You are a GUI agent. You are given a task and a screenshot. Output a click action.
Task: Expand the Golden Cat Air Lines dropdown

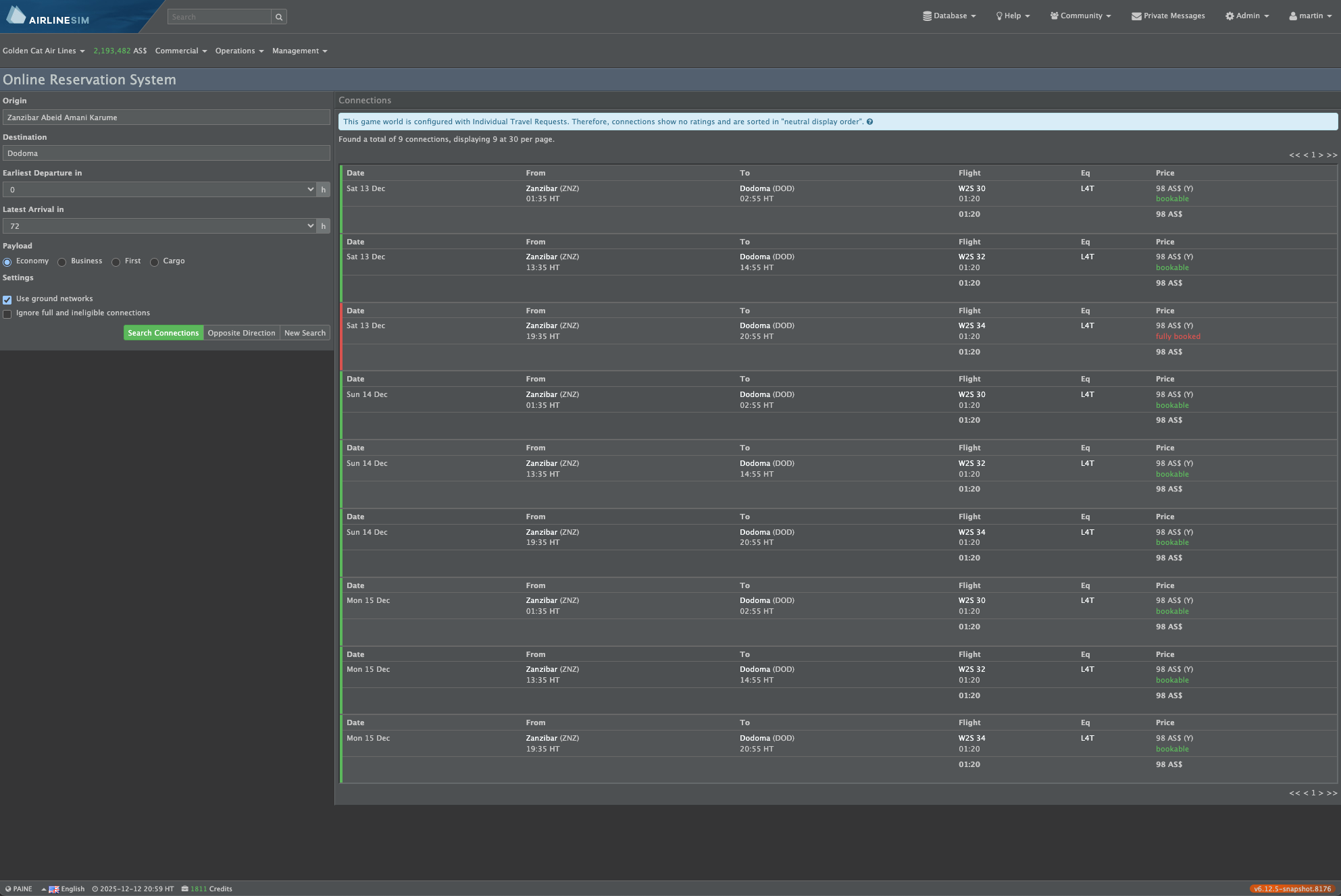point(44,51)
